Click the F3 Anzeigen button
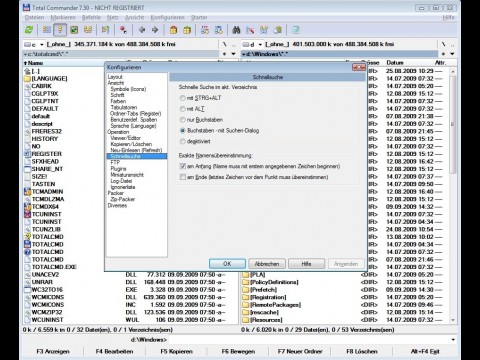The width and height of the screenshot is (480, 360). pos(53,351)
